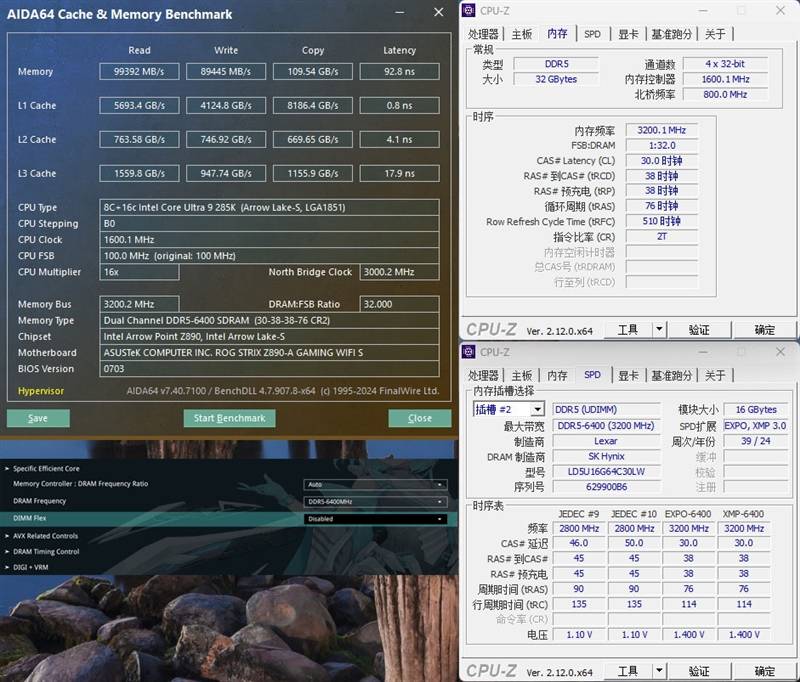Expand the DIGI + VRM section

[x=33, y=567]
